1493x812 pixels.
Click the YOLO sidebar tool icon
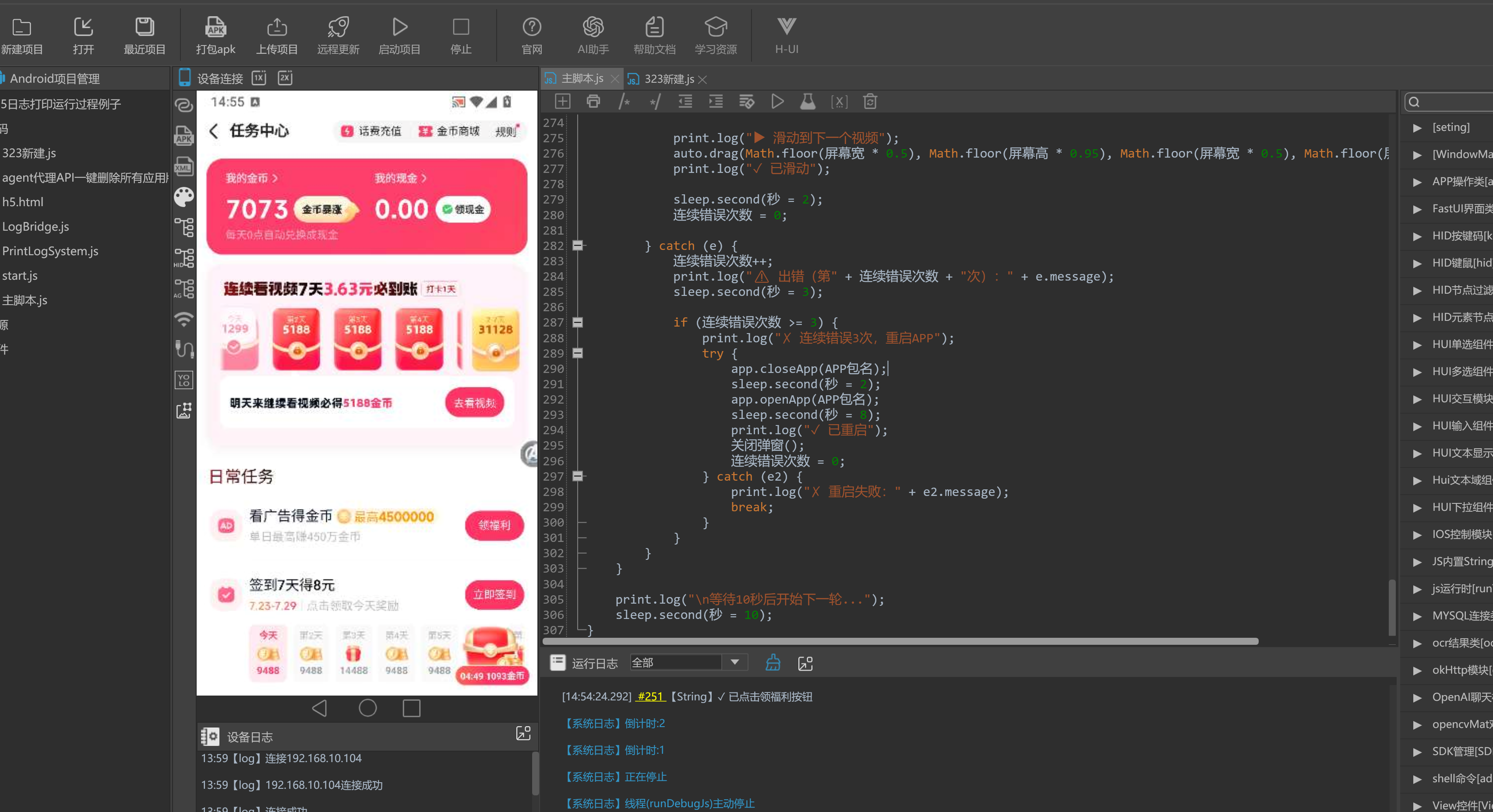(x=184, y=380)
